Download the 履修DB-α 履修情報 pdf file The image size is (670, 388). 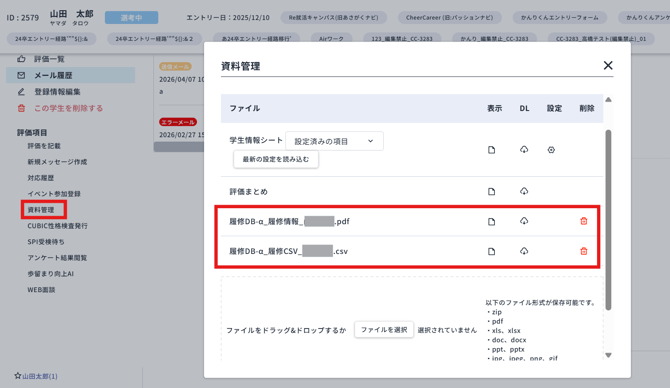coord(524,221)
